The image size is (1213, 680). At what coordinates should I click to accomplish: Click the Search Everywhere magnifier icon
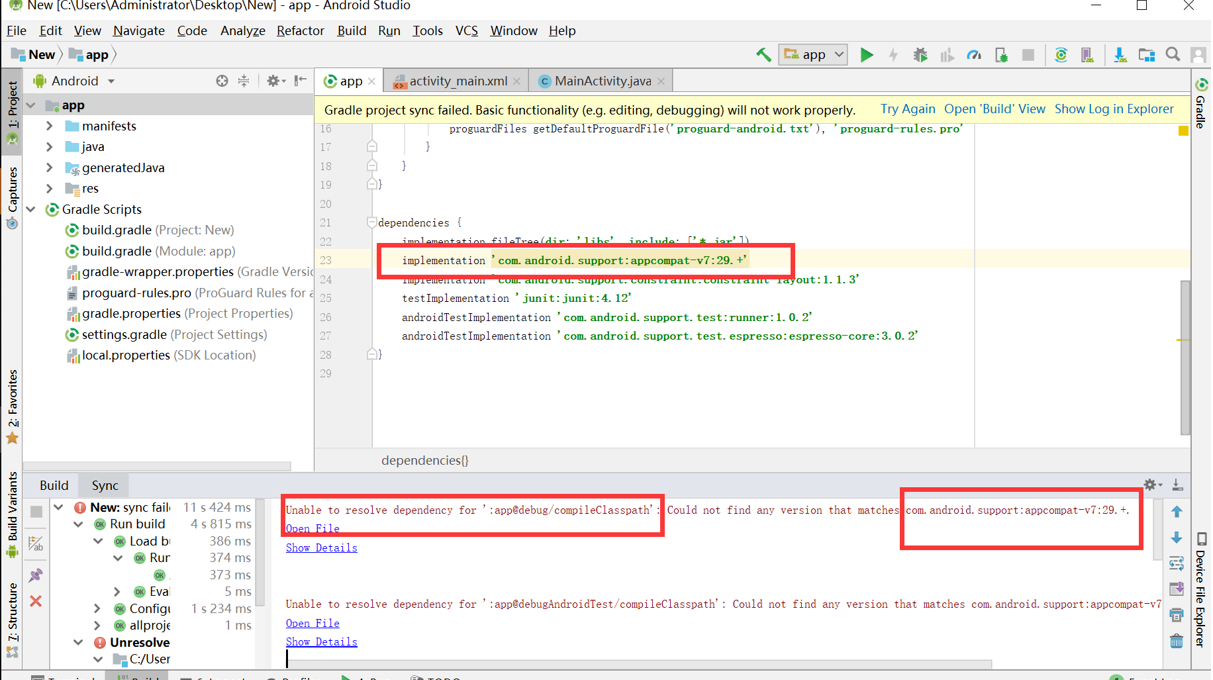[x=1173, y=55]
